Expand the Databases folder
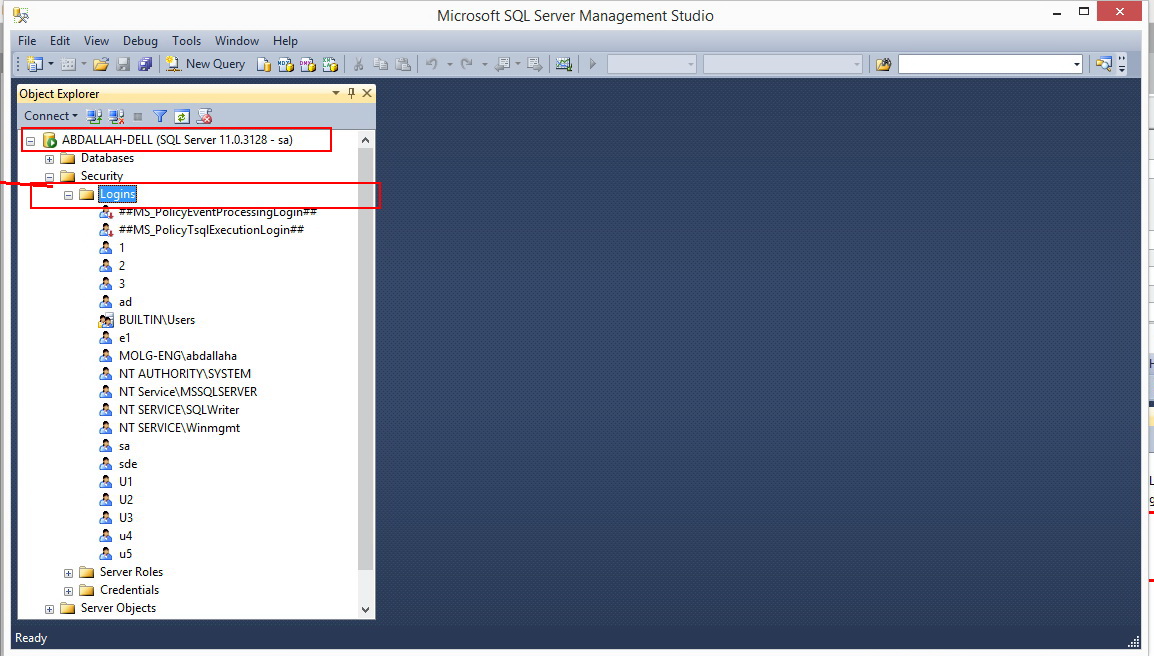The height and width of the screenshot is (656, 1154). coord(49,159)
